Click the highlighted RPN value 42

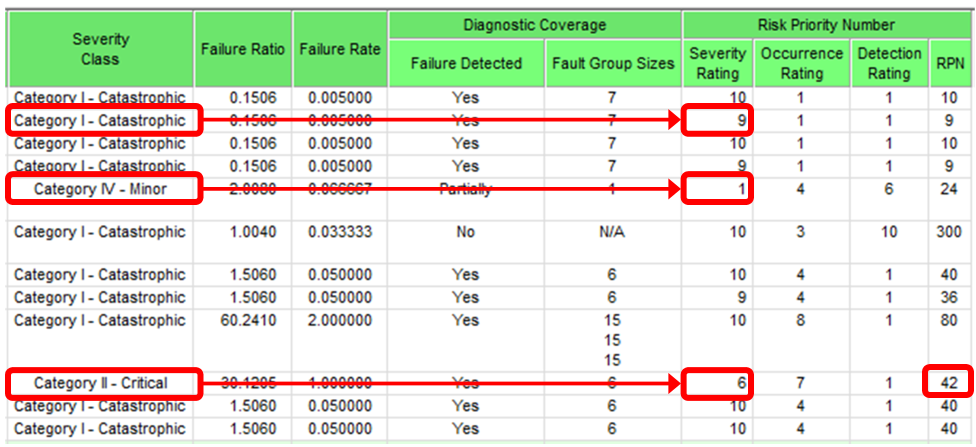click(949, 383)
